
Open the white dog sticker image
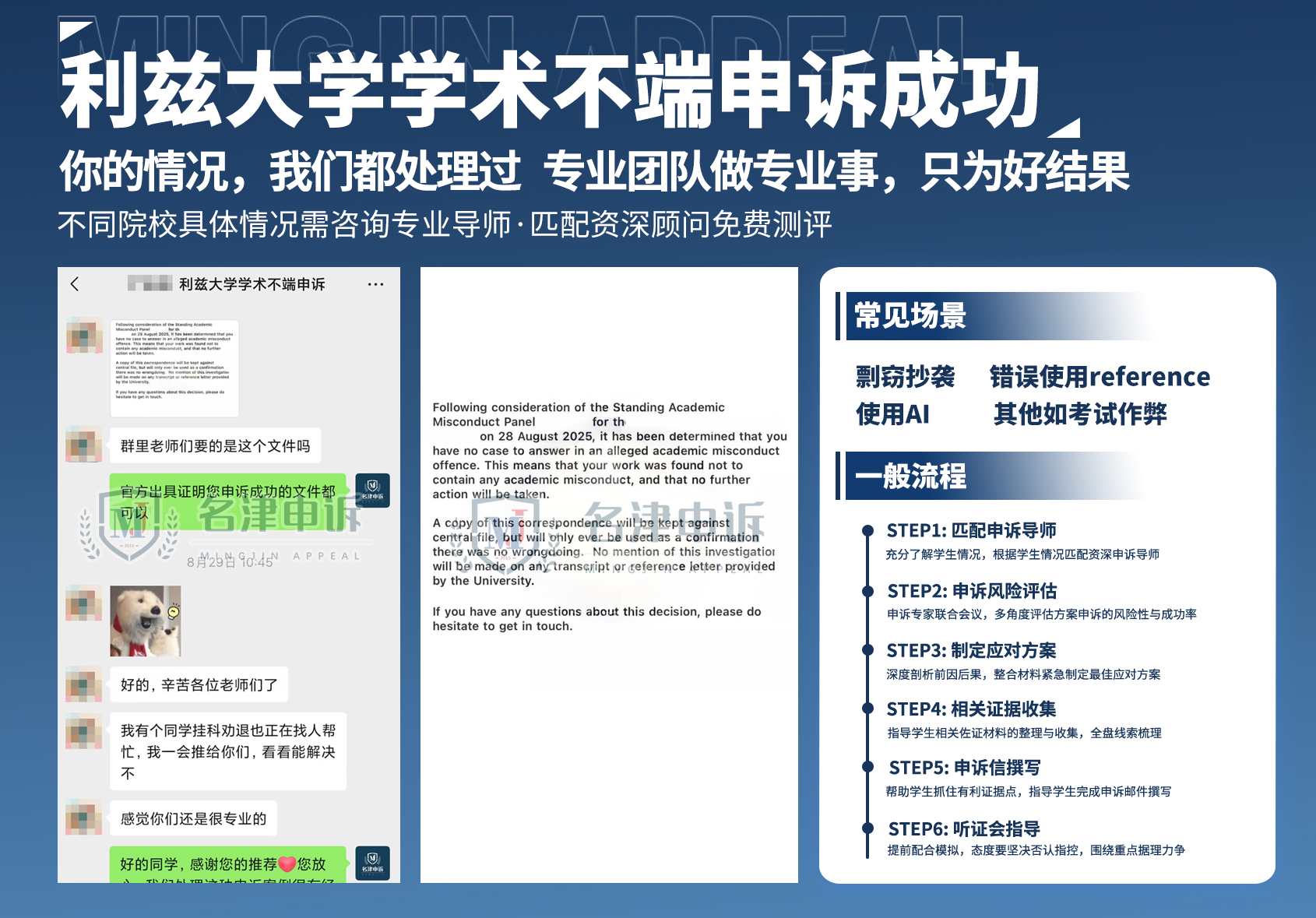click(x=146, y=621)
